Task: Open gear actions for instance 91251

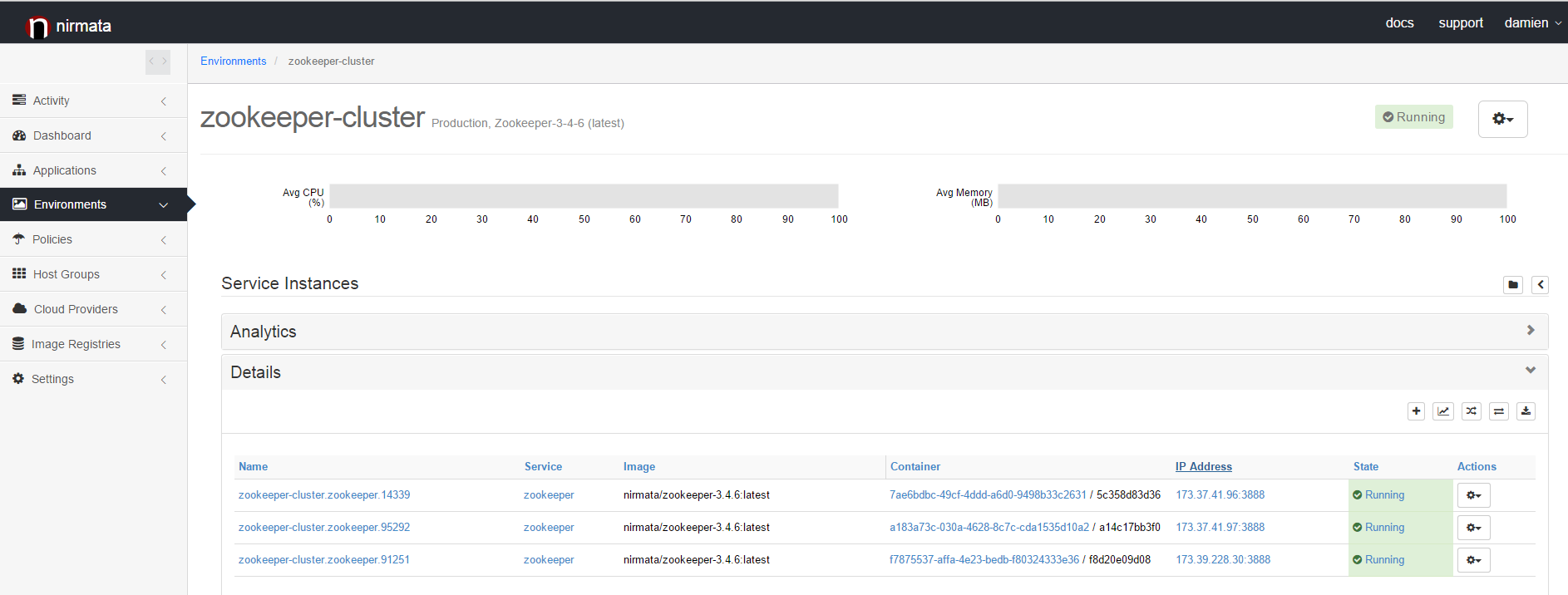Action: tap(1474, 560)
